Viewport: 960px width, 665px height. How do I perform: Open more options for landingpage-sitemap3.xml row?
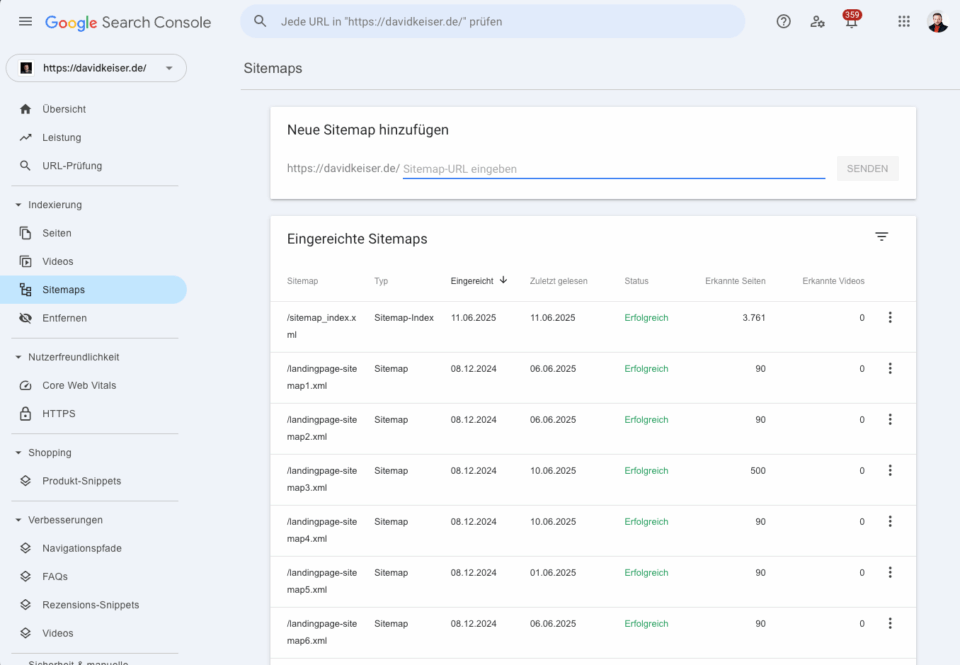pos(890,471)
